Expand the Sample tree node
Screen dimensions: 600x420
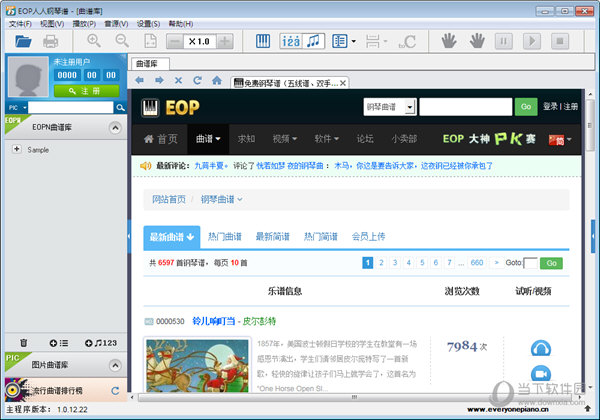point(16,149)
